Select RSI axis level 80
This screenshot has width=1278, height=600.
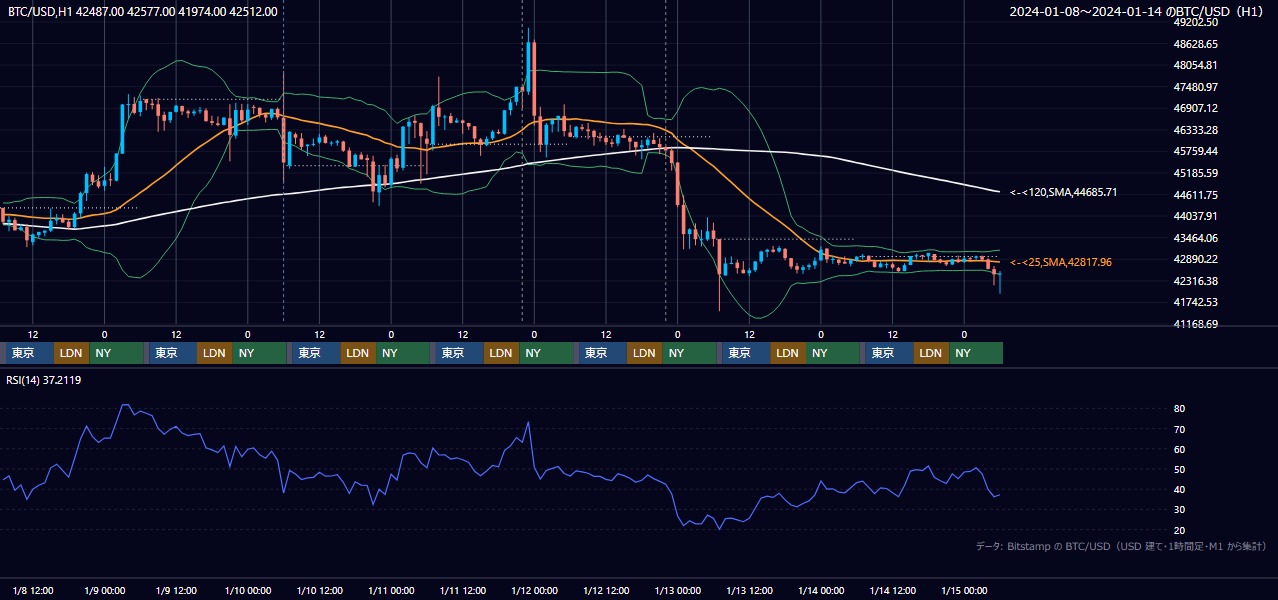1180,409
